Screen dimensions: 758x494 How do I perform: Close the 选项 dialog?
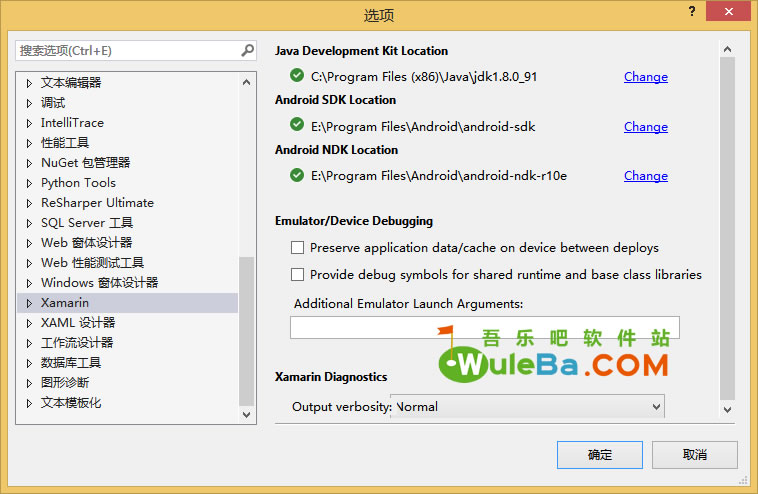[728, 11]
